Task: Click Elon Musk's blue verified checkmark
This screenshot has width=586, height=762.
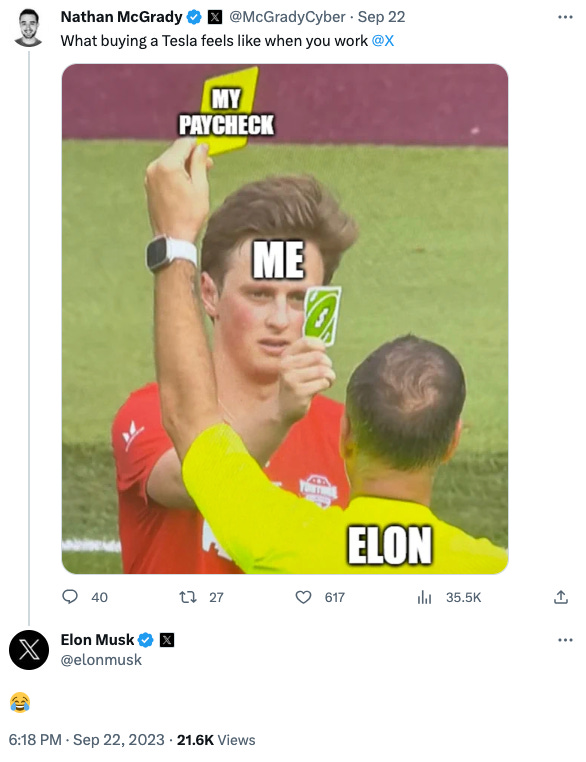Action: pos(146,640)
